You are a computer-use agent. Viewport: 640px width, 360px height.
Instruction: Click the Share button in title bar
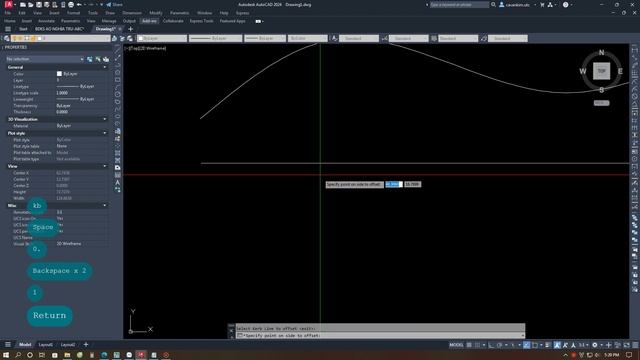[114, 5]
